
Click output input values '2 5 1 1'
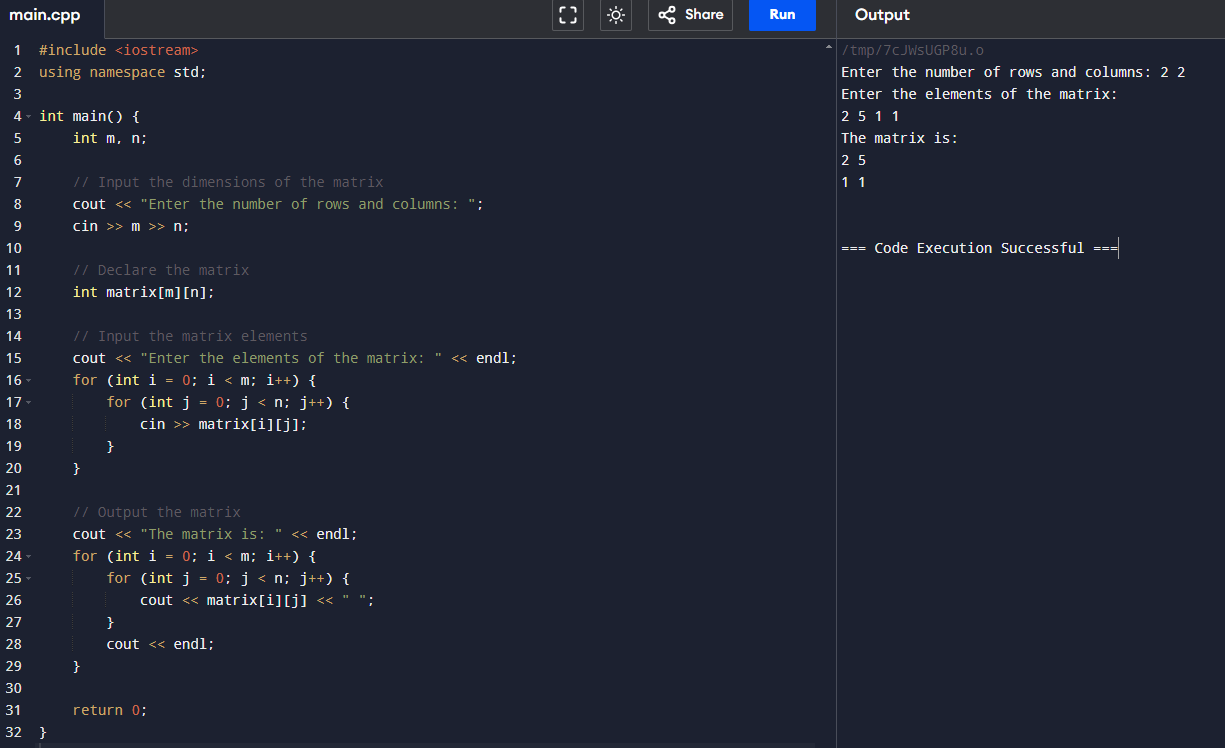(870, 116)
